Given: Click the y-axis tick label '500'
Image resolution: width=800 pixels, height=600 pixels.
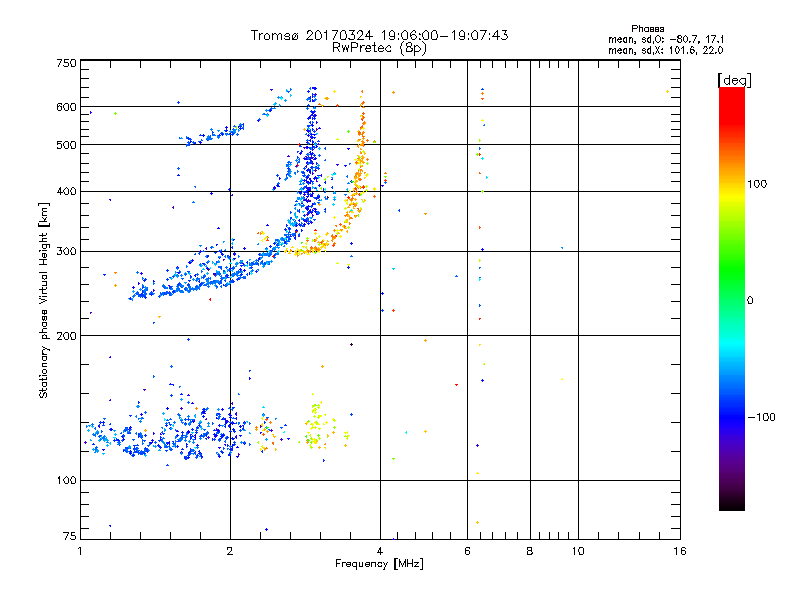Looking at the screenshot, I should [67, 145].
